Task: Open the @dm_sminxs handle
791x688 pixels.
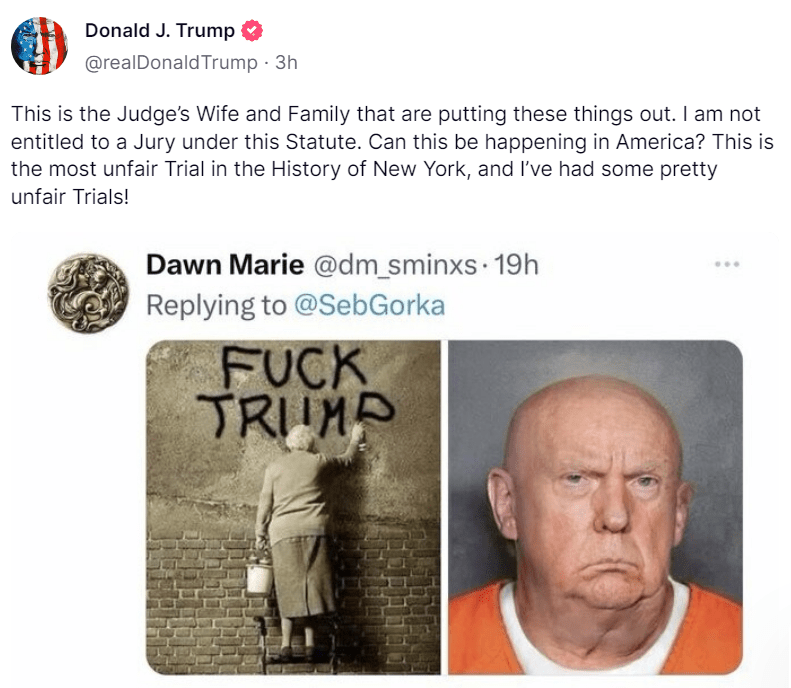Action: [x=395, y=265]
